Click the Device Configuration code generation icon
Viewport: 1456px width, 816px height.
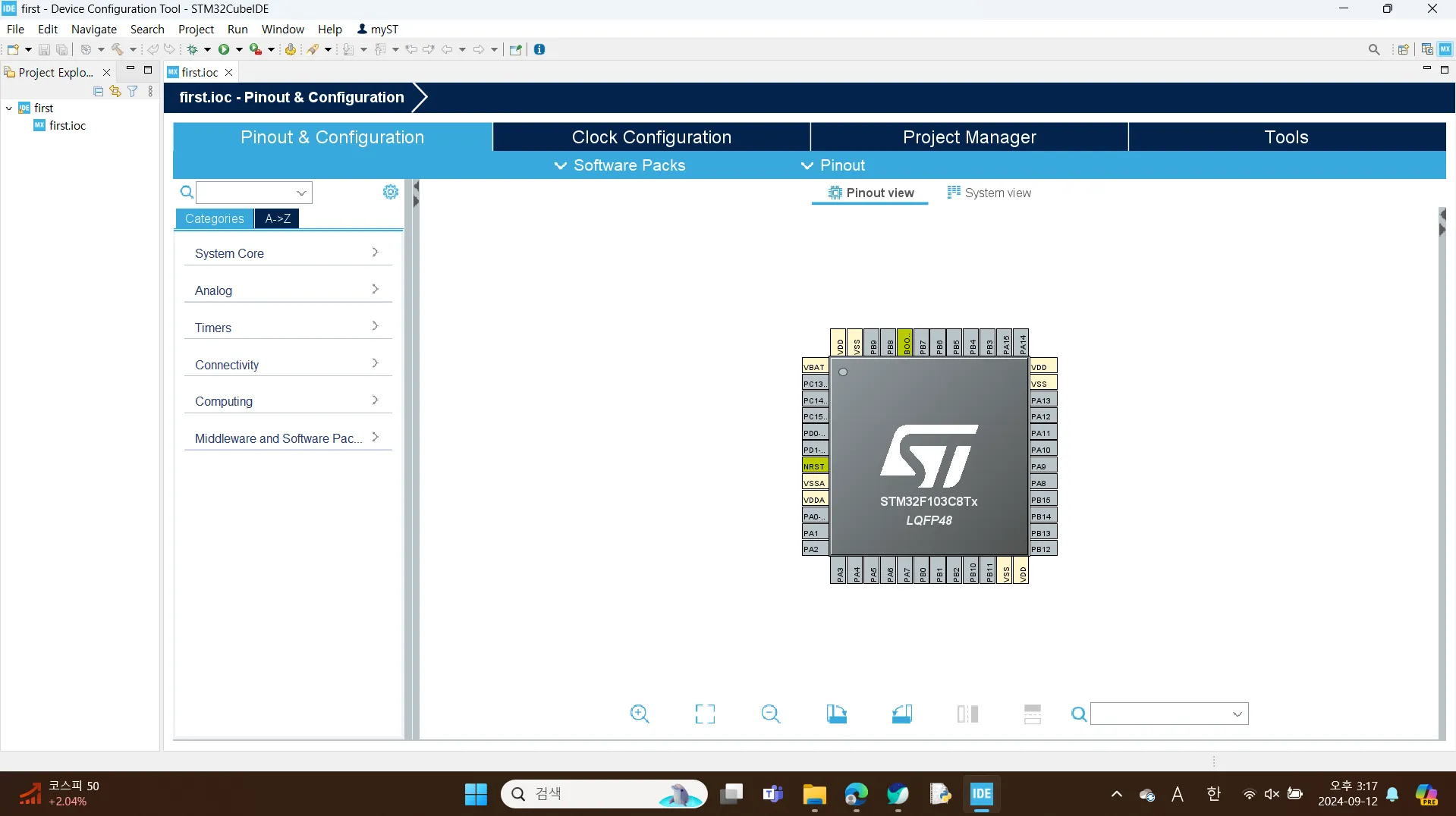[290, 50]
